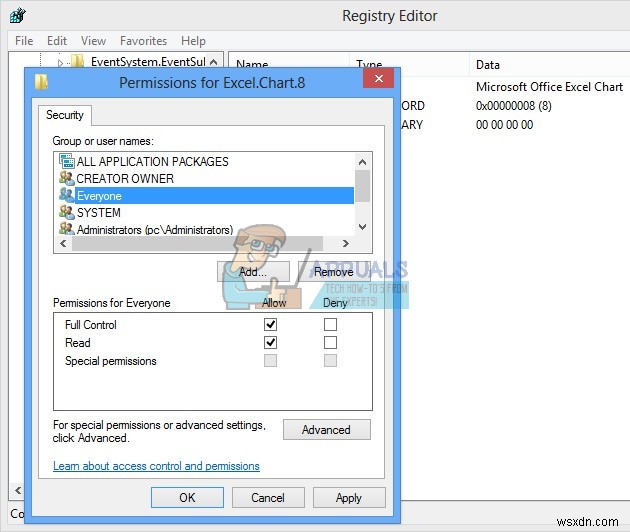Click the Registry Editor app icon in title bar
This screenshot has width=630, height=532.
coord(17,16)
